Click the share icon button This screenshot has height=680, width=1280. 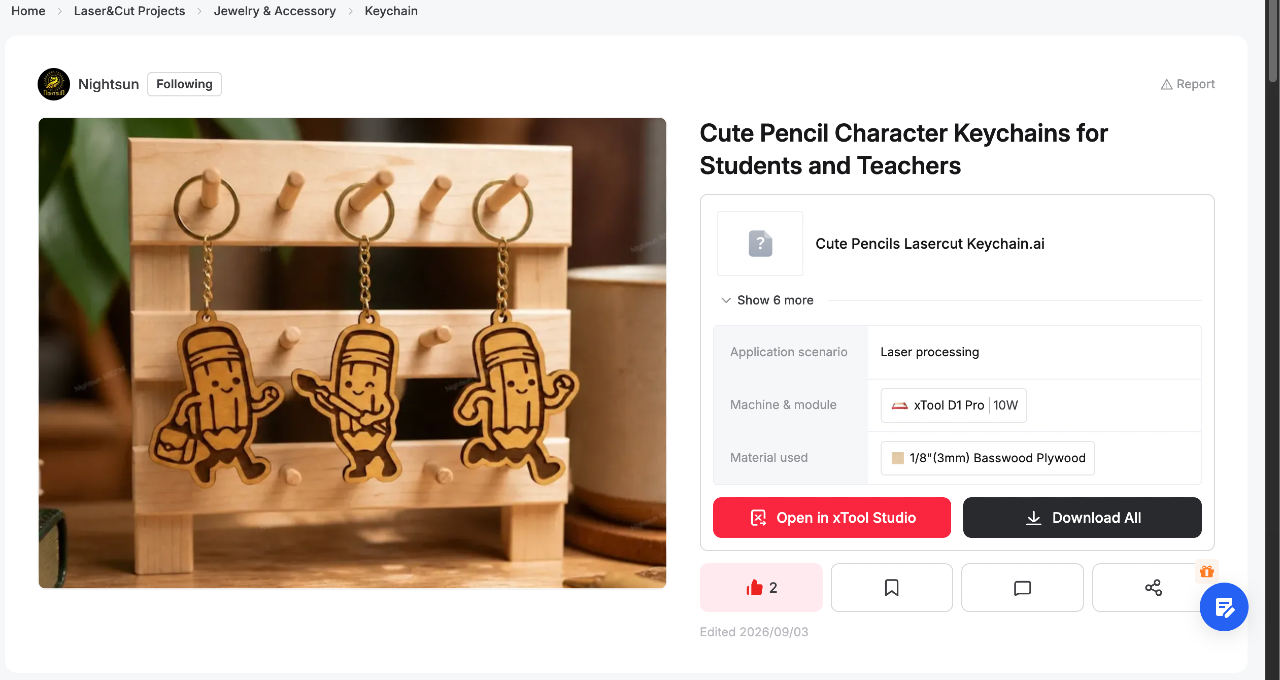1153,588
